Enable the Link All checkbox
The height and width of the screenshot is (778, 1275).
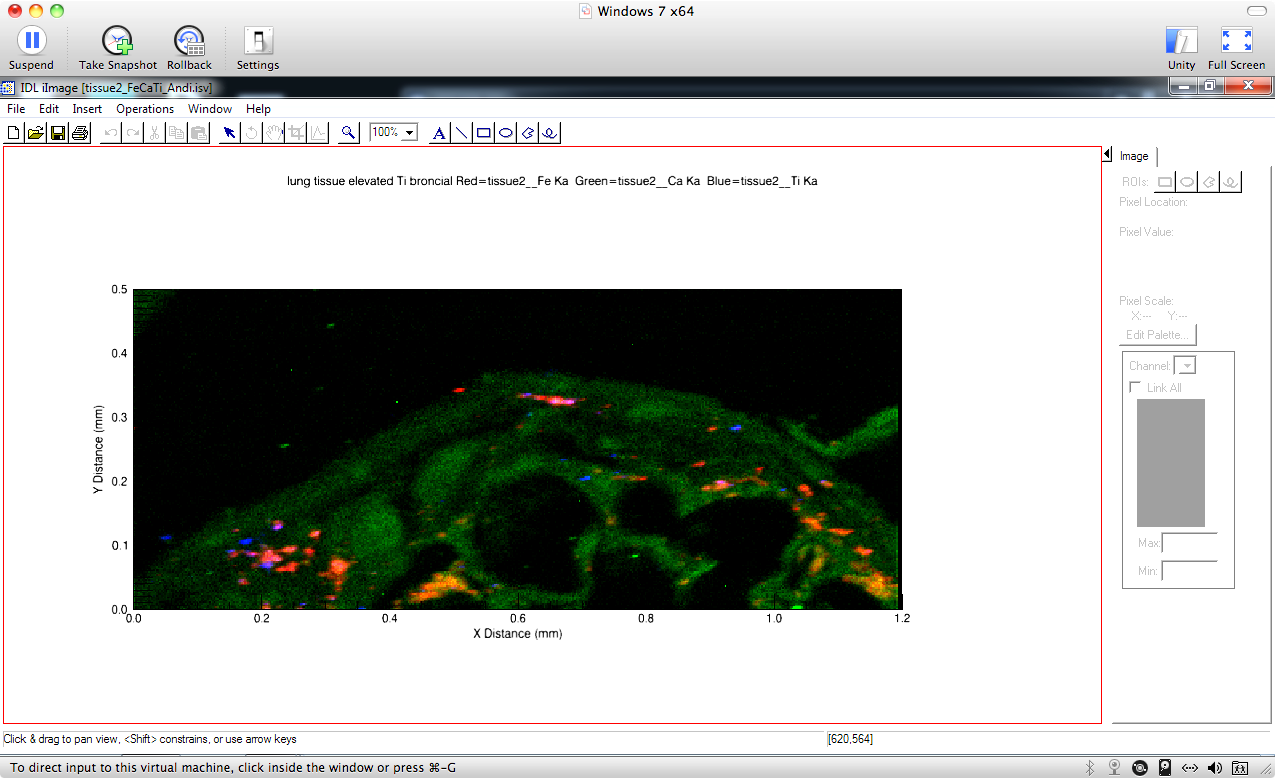tap(1135, 388)
